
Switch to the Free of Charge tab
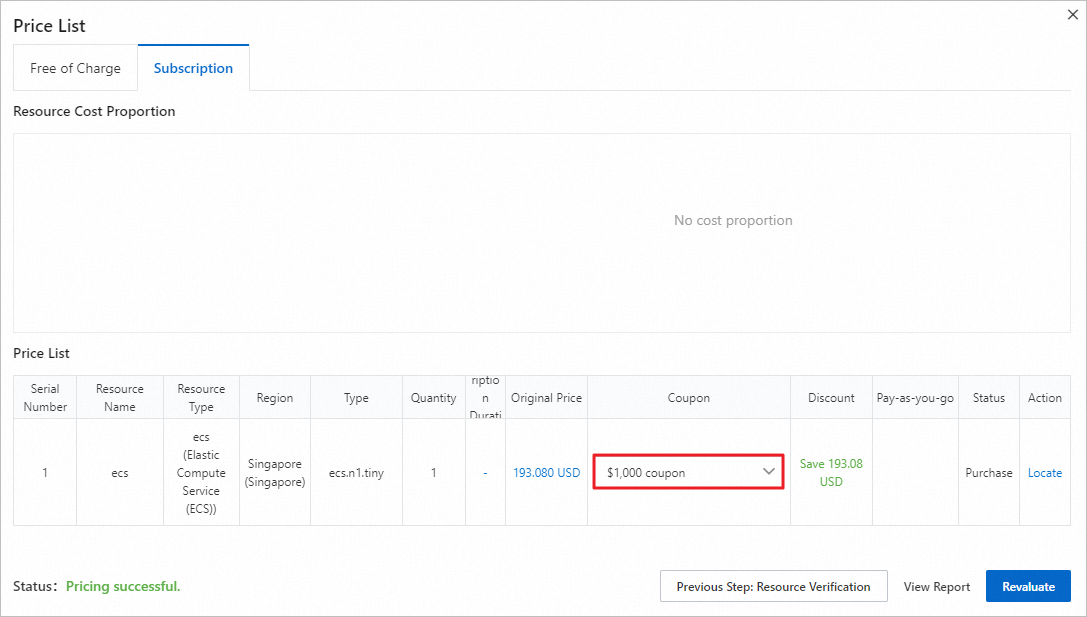click(75, 68)
